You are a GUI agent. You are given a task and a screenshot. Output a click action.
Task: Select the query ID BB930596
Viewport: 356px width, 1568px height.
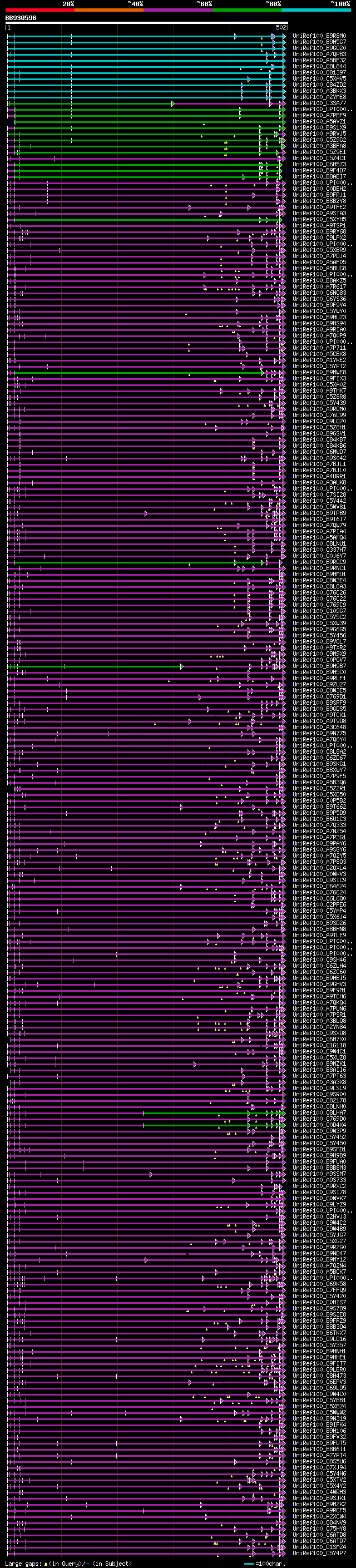coord(21,18)
